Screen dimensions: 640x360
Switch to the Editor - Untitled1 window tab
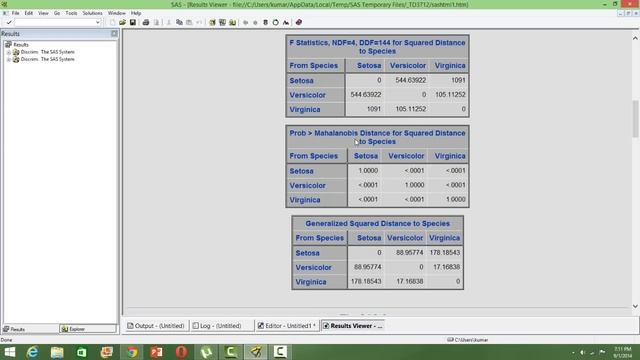point(287,326)
